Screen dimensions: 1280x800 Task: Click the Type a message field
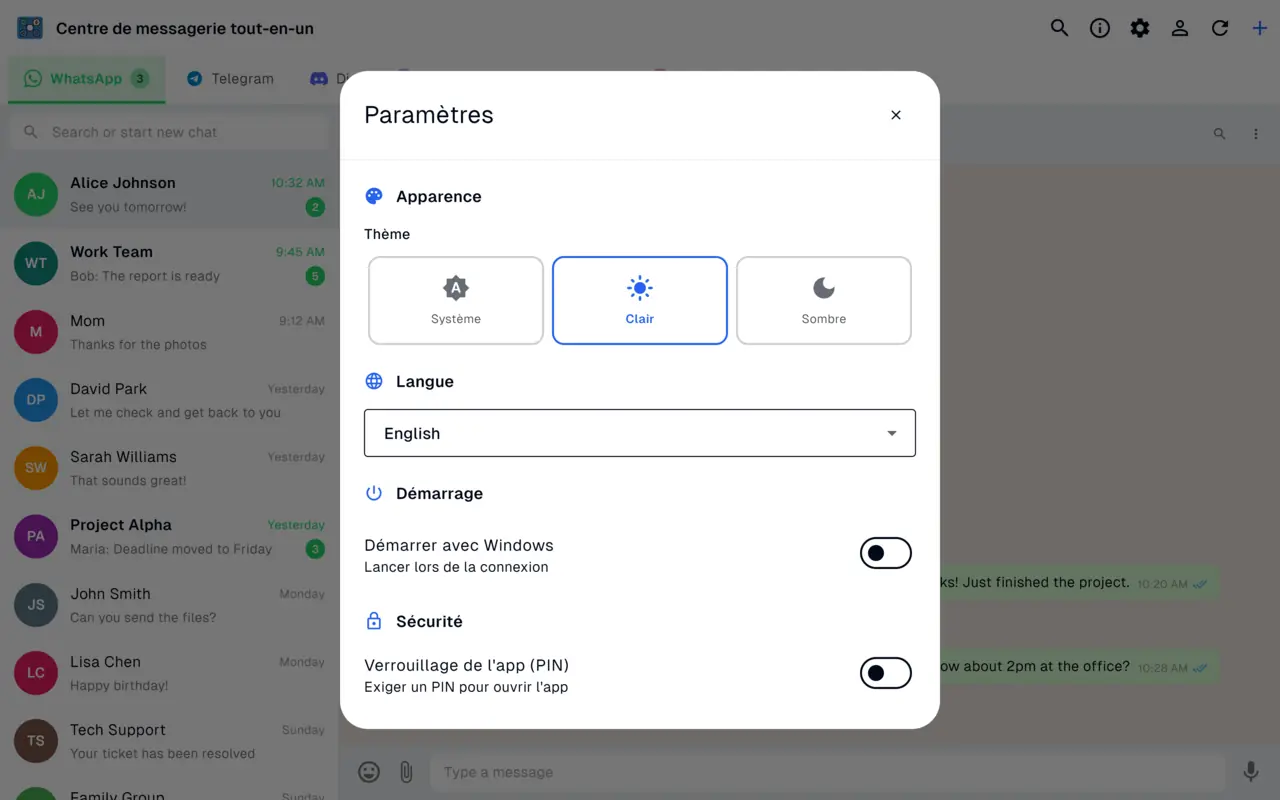point(828,772)
